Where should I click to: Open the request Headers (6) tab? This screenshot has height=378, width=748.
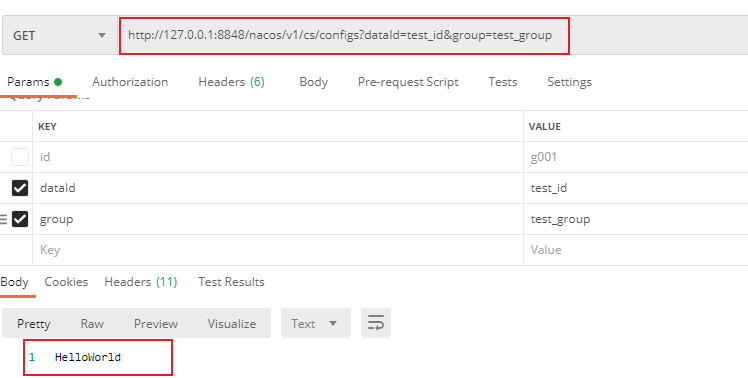(231, 82)
